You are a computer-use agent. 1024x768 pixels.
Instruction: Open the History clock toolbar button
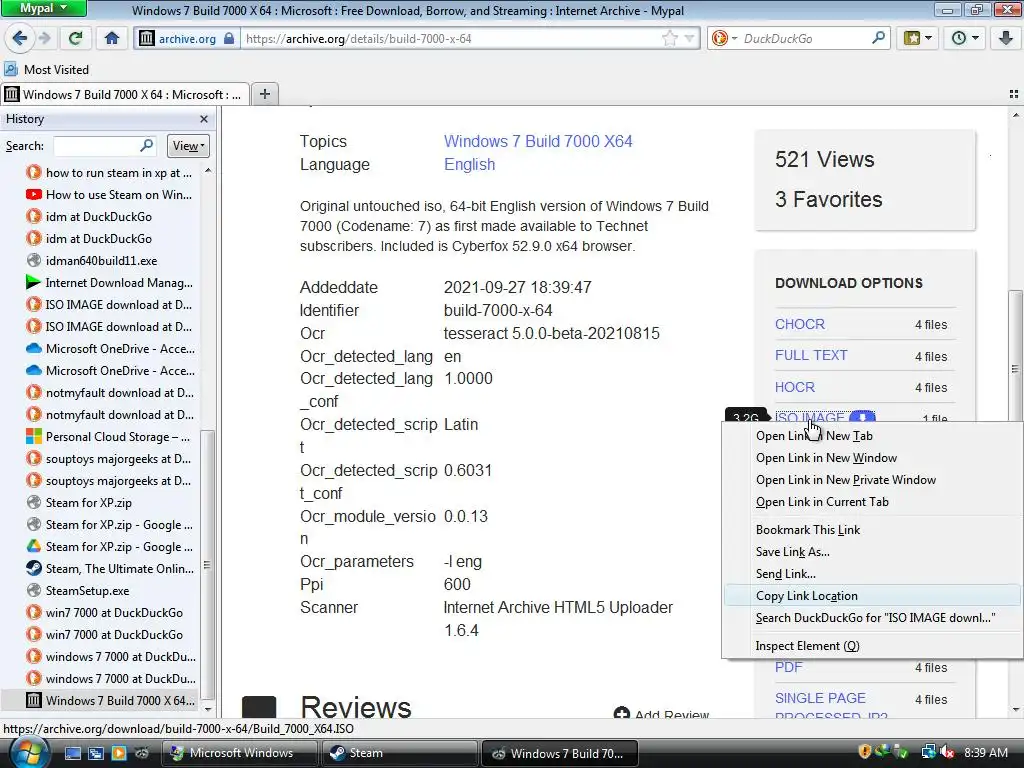coord(965,39)
